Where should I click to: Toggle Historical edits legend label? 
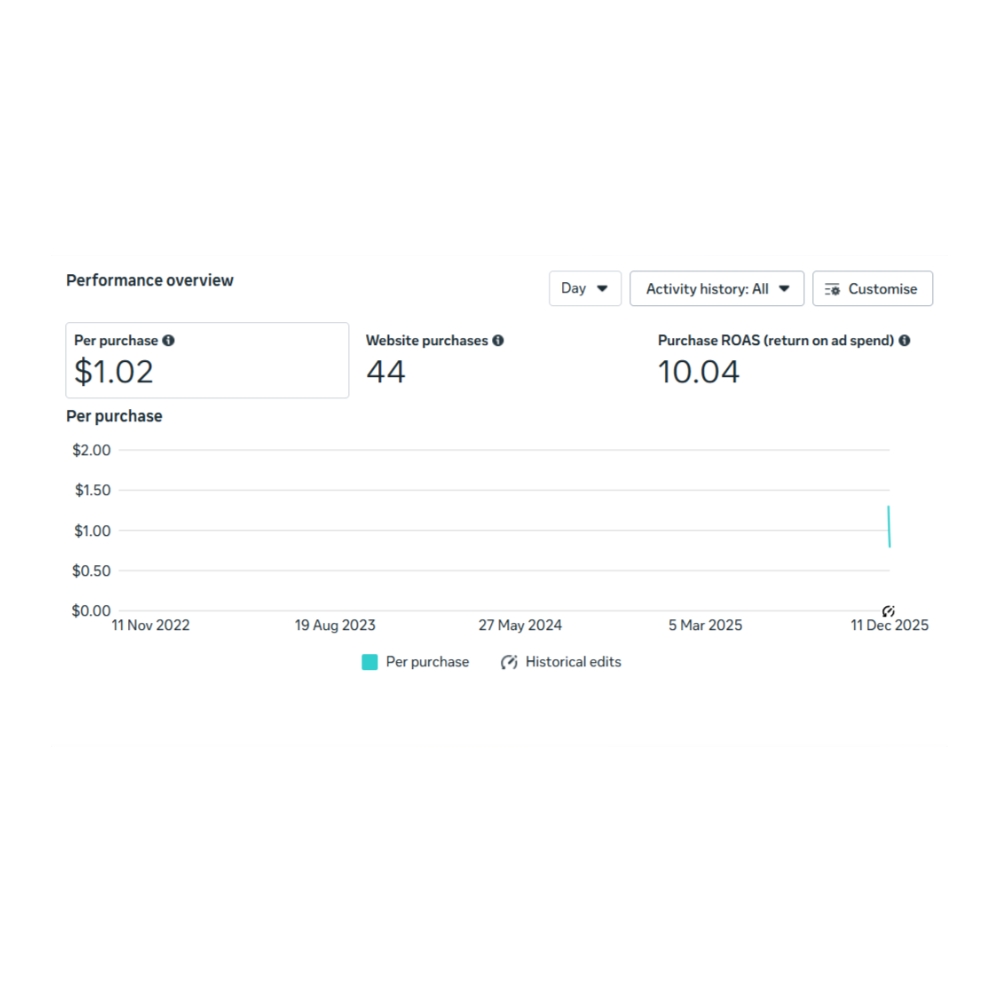573,662
